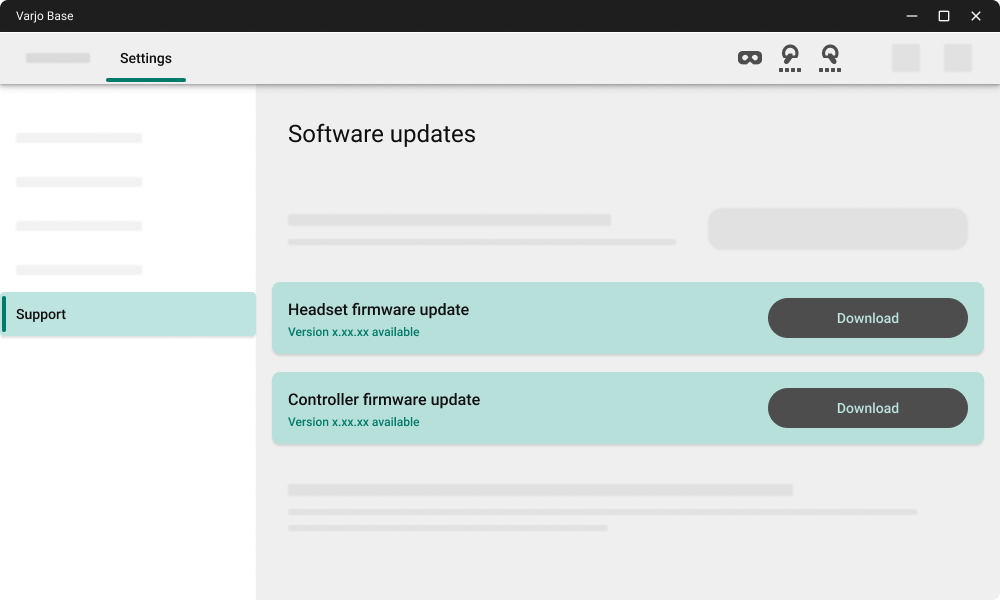This screenshot has height=600, width=1000.
Task: Download the headset firmware update
Action: (867, 318)
